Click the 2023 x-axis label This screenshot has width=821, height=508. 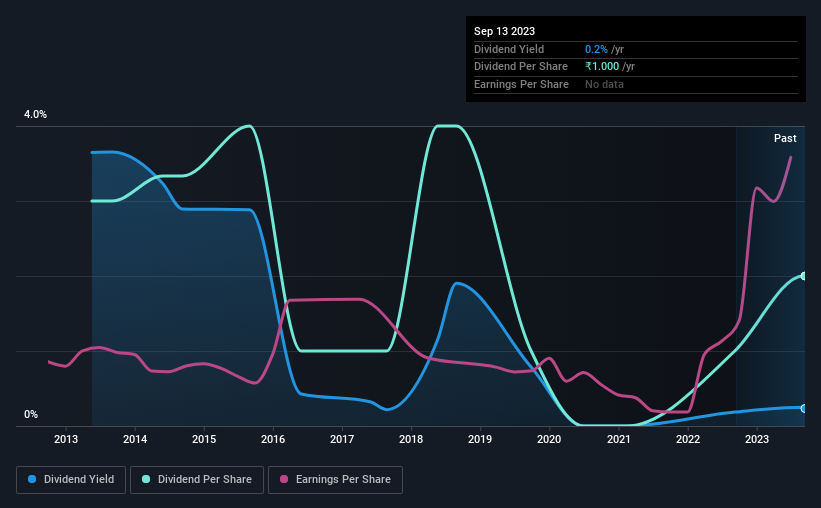(757, 439)
